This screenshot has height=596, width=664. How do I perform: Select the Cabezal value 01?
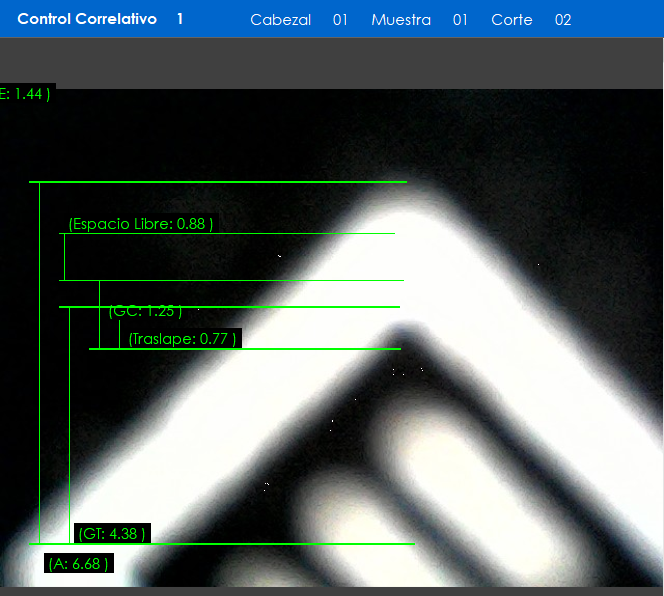pyautogui.click(x=340, y=20)
